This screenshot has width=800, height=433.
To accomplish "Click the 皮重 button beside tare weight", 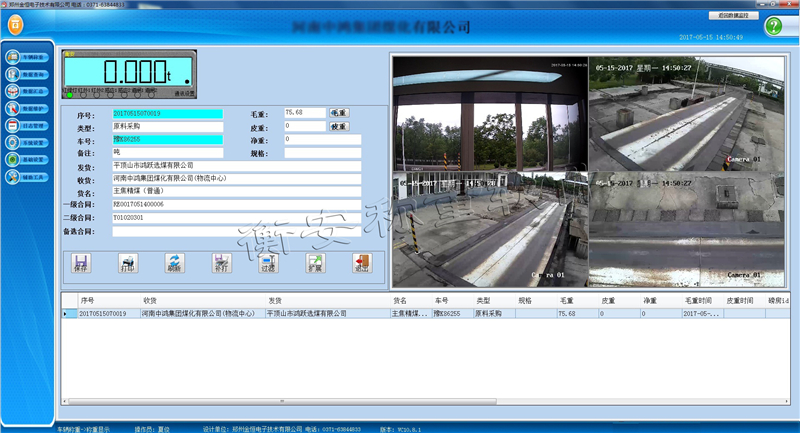I will (339, 127).
